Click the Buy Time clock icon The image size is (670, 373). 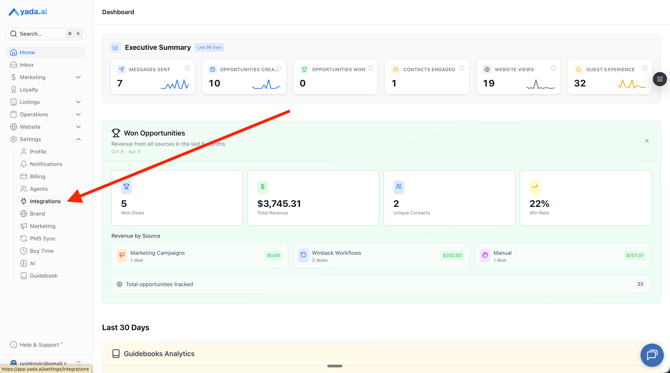tap(24, 251)
